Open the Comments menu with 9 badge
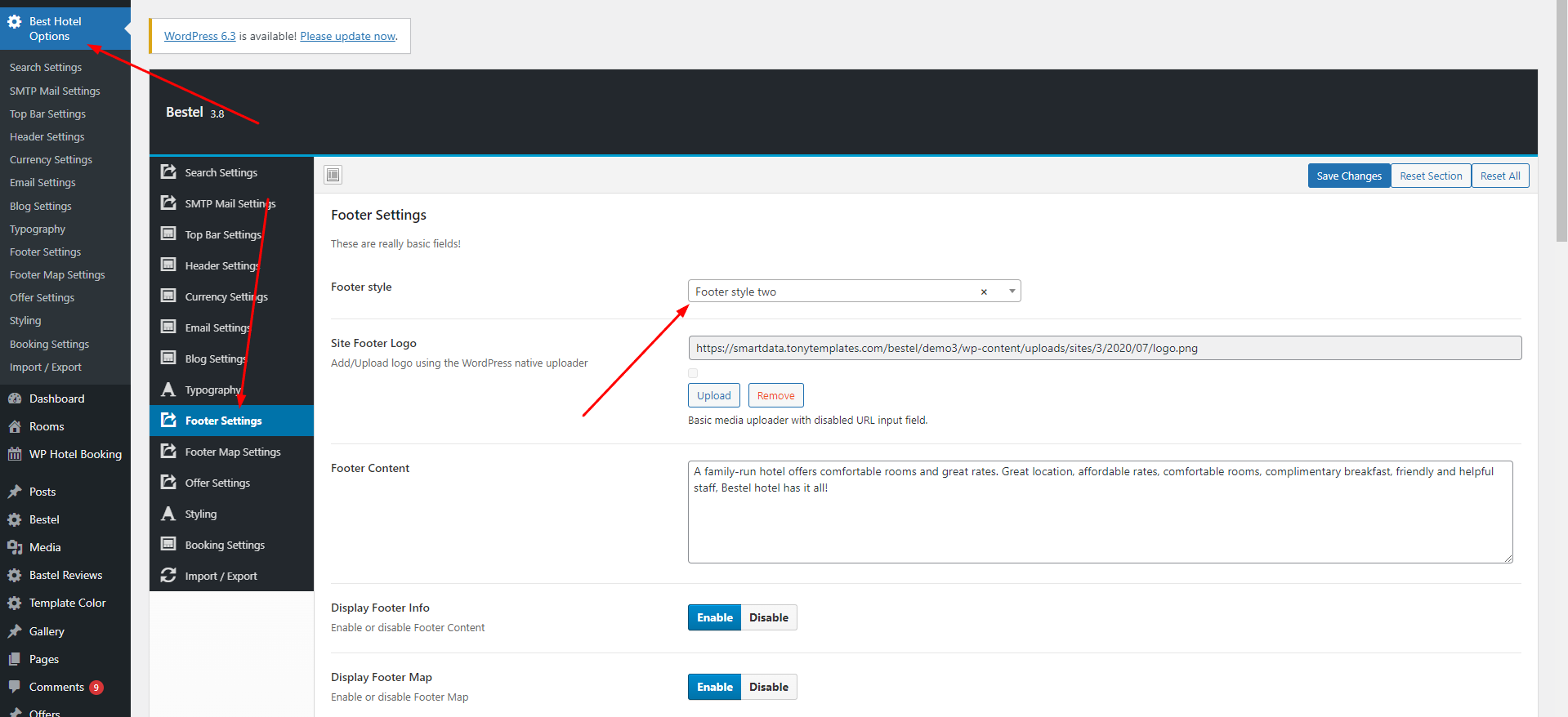Screen dimensions: 1568x717 pyautogui.click(x=65, y=687)
